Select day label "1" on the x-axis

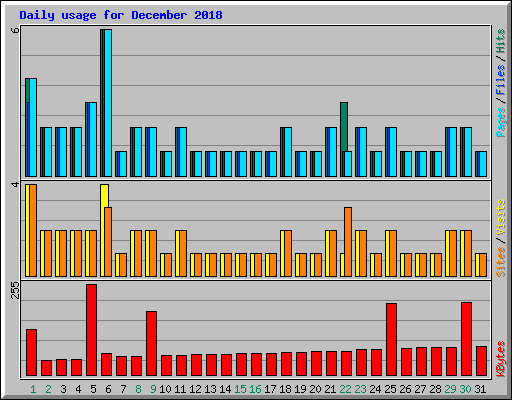coord(33,389)
